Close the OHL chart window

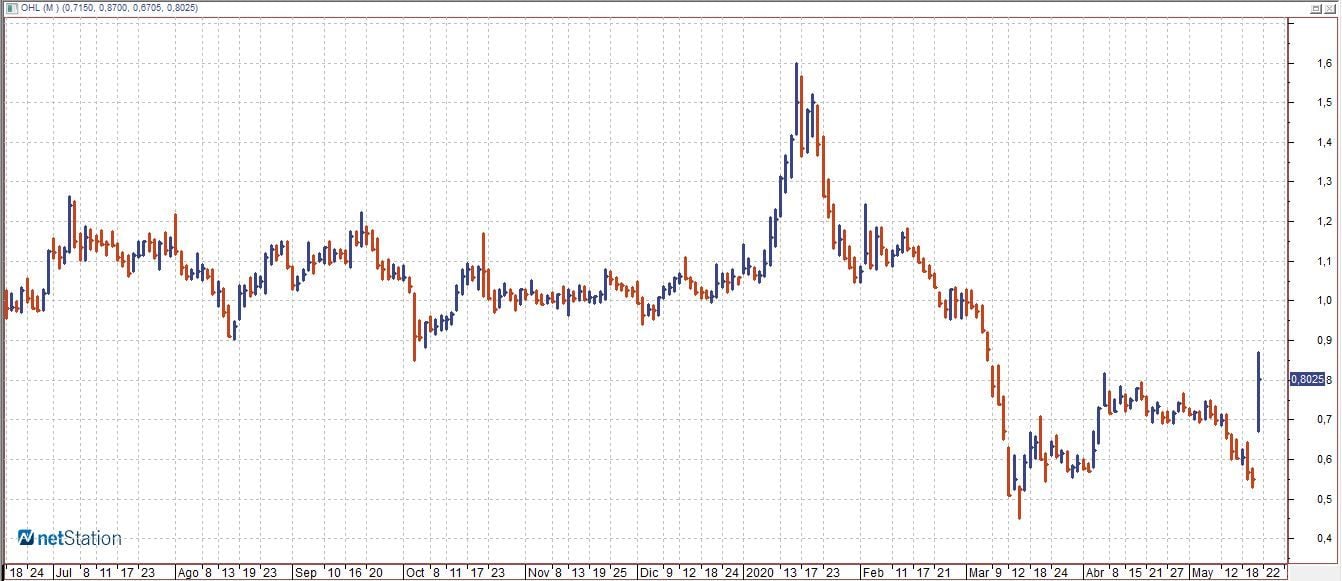coord(1331,7)
